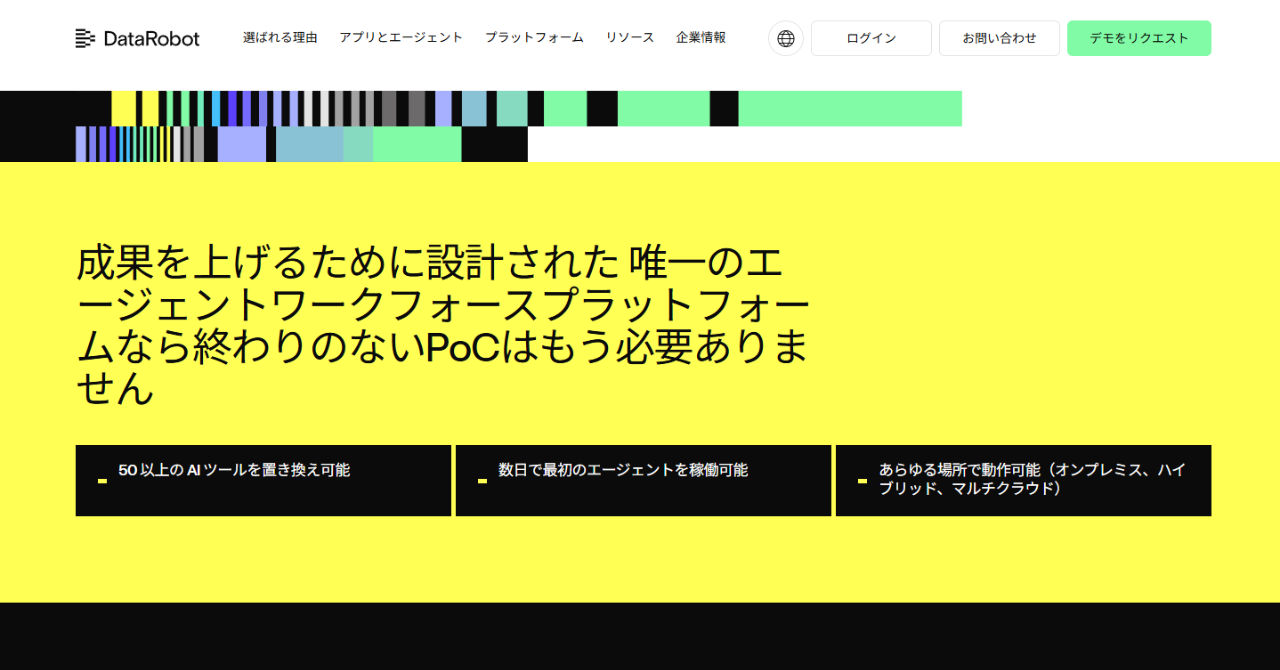Select the あらゆる場所で動作可能 card

(1023, 481)
